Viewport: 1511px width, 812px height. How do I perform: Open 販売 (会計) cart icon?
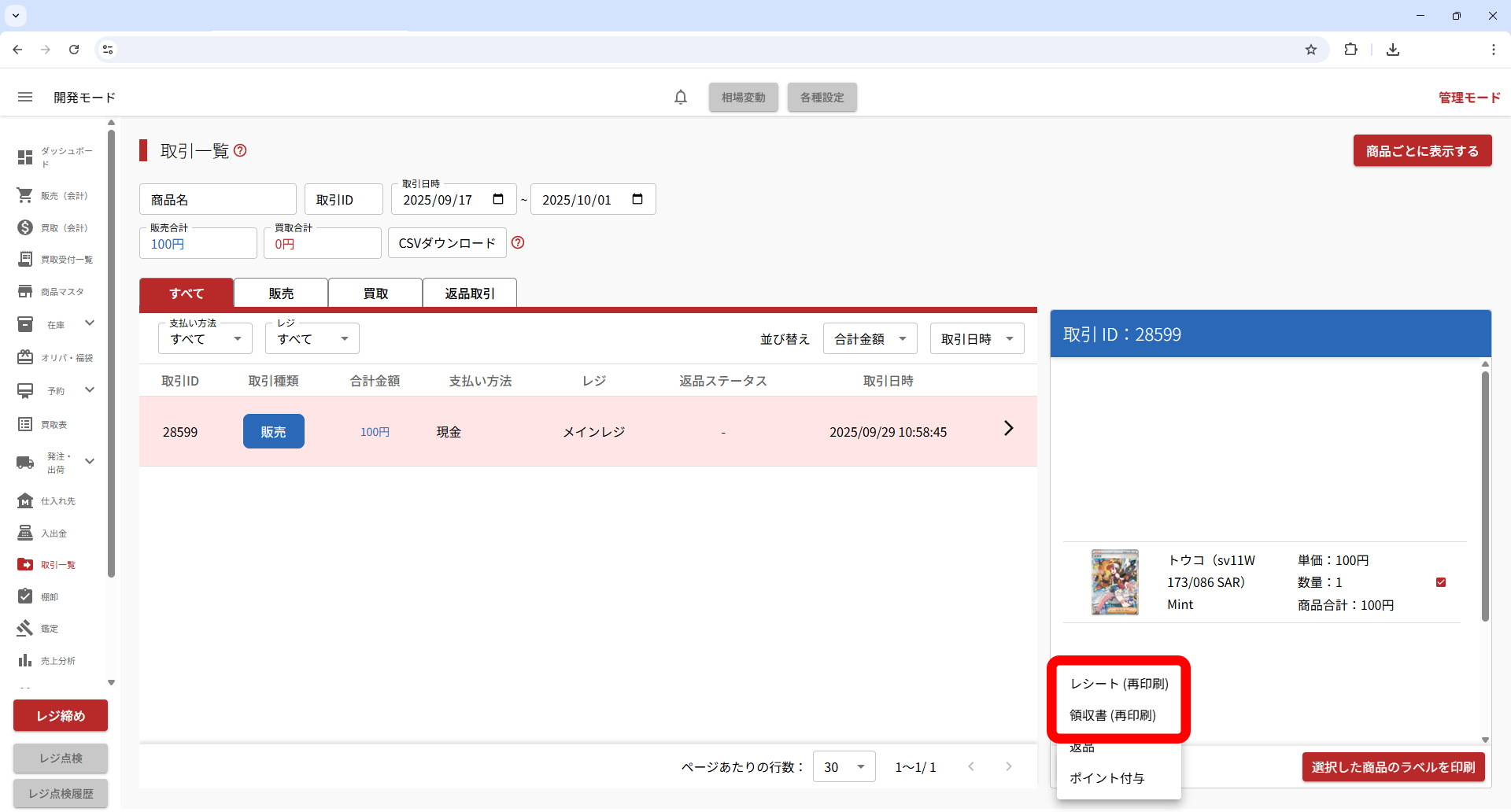click(25, 195)
